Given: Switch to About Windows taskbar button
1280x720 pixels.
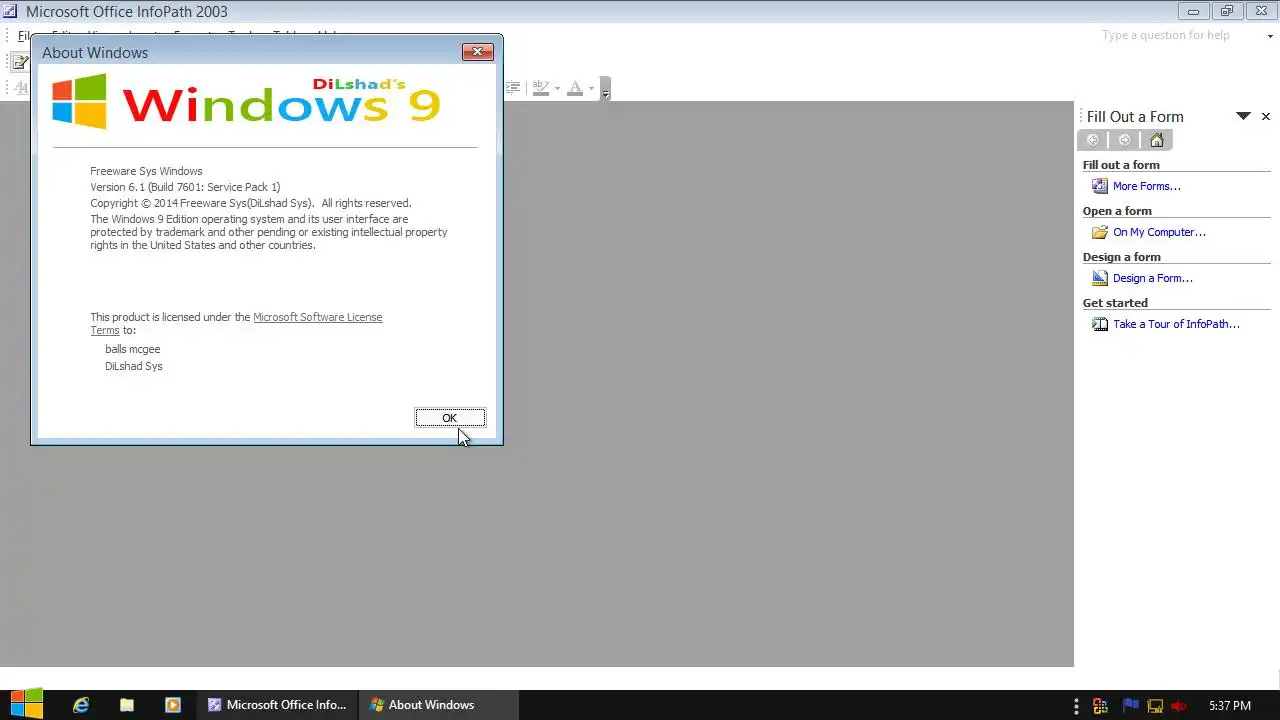Looking at the screenshot, I should (x=439, y=705).
